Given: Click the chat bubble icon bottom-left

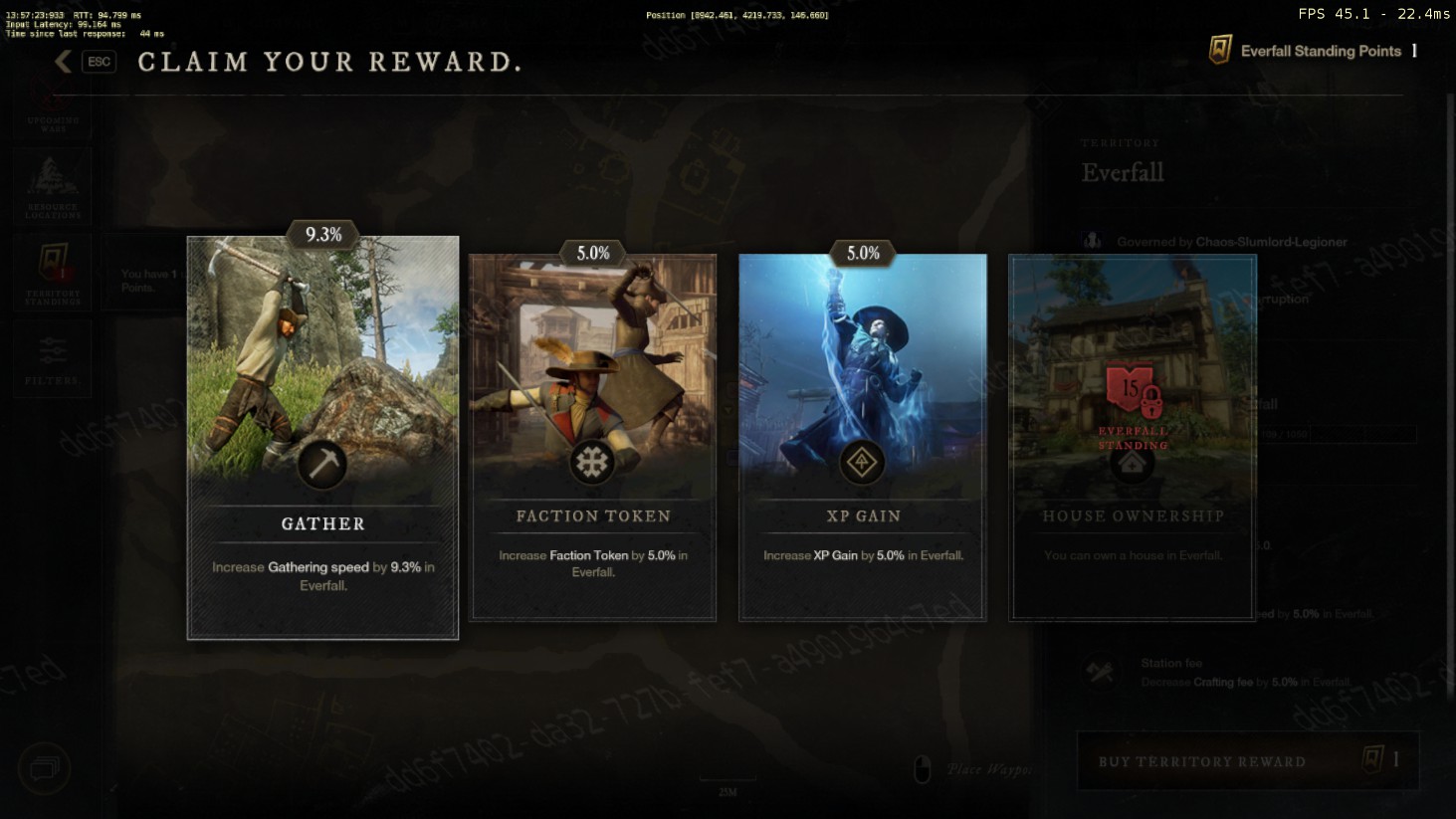Looking at the screenshot, I should (x=44, y=768).
